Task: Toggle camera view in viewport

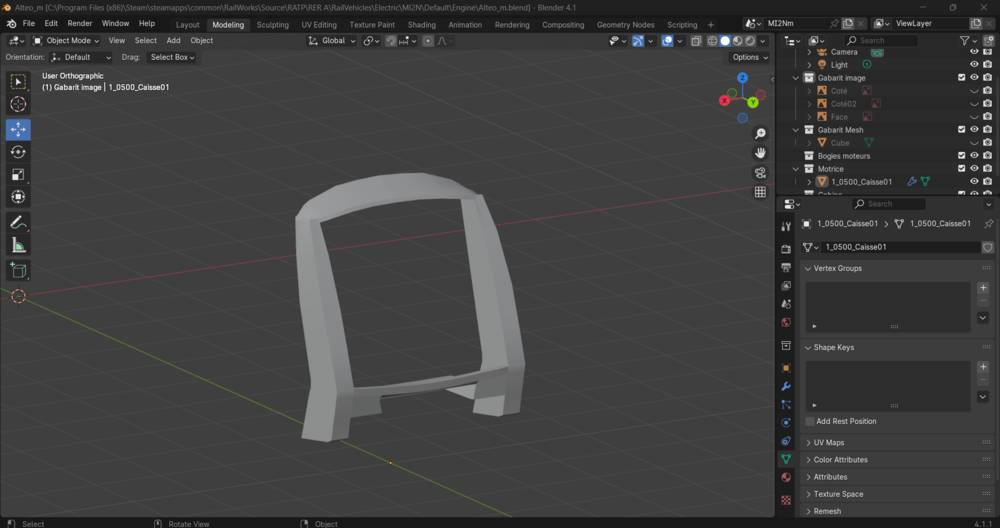Action: (x=760, y=172)
